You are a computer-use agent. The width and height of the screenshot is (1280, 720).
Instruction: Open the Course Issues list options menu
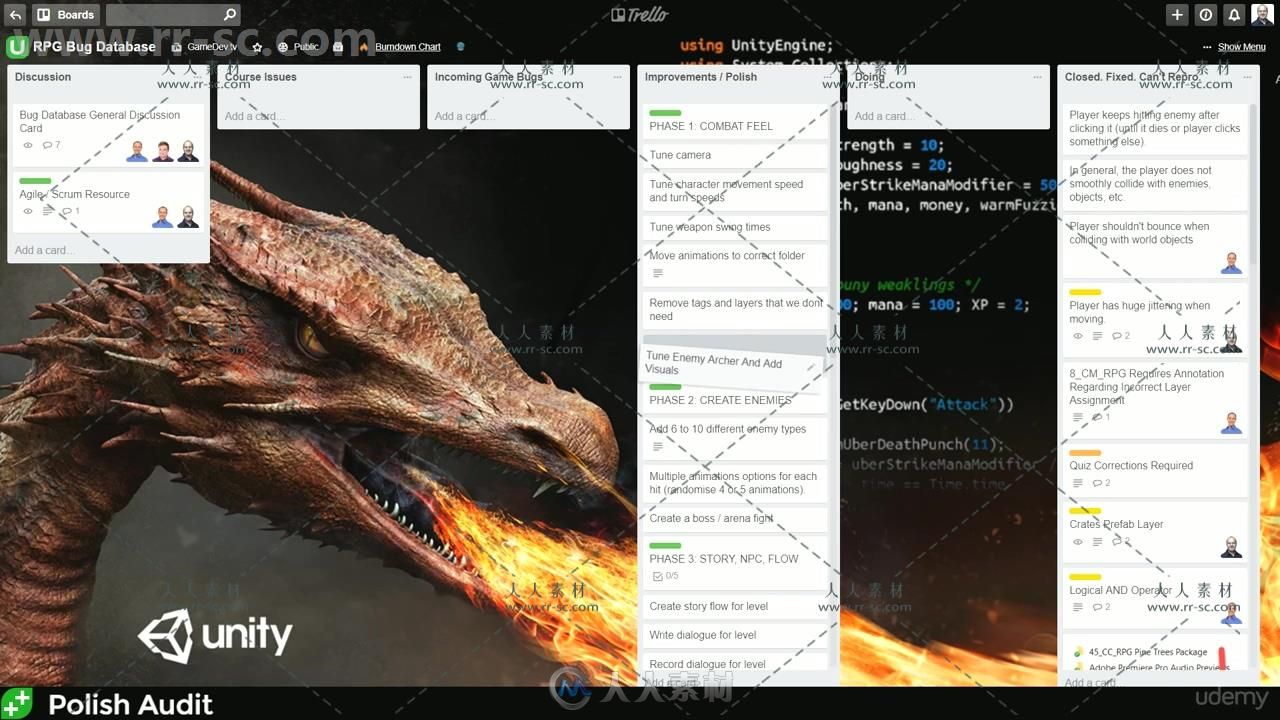(407, 77)
